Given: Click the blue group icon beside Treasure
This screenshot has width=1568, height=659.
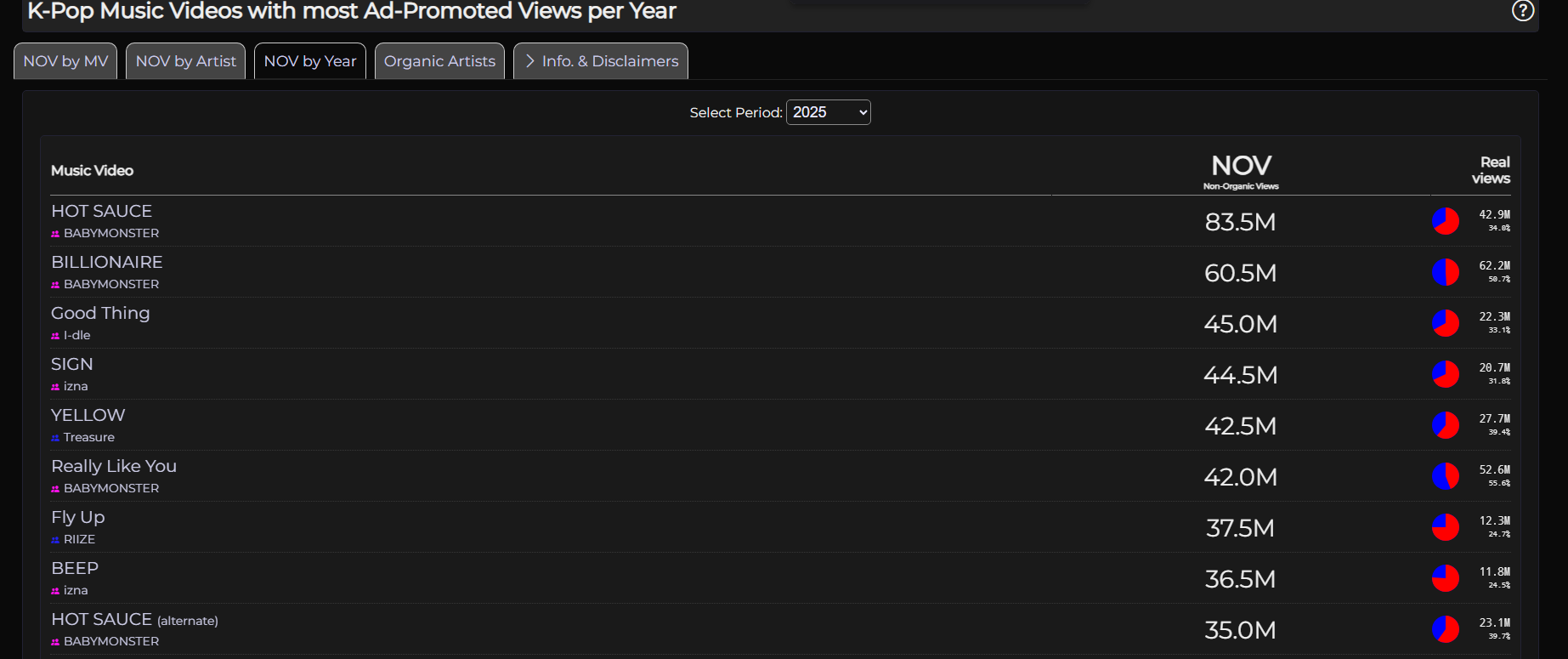Looking at the screenshot, I should point(55,438).
